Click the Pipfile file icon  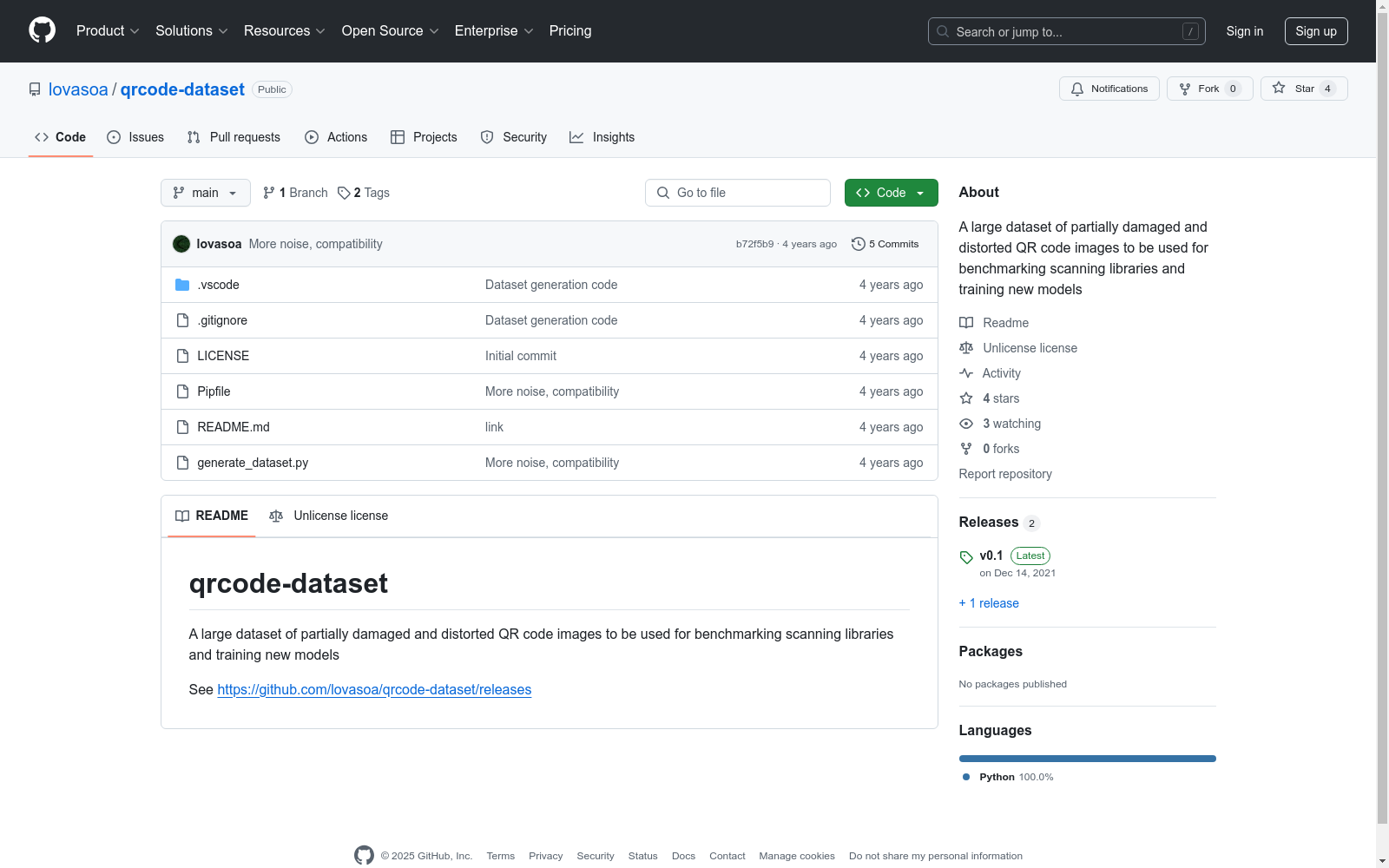point(182,391)
